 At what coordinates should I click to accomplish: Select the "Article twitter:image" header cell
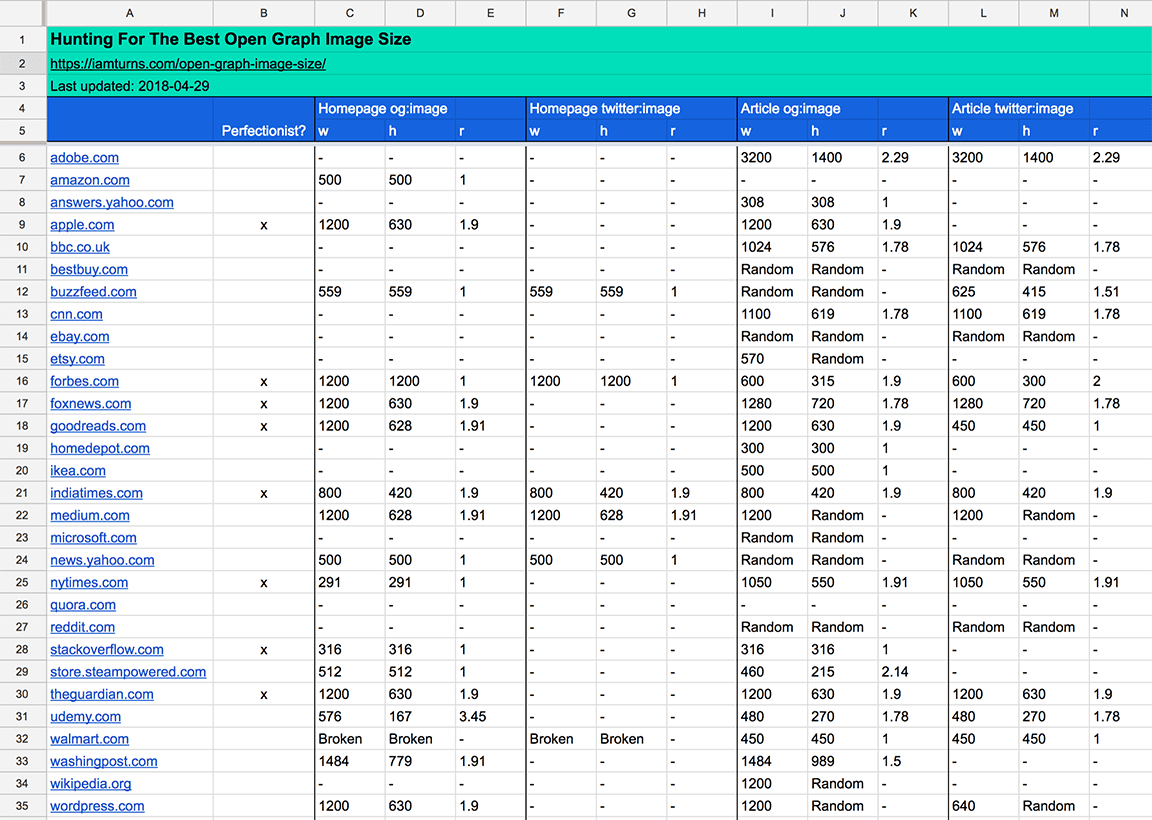[x=1012, y=109]
